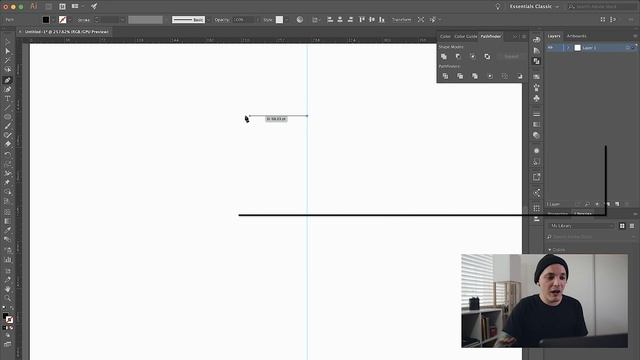This screenshot has height=360, width=640.
Task: Click the Crop pathfinder icon
Action: point(490,76)
